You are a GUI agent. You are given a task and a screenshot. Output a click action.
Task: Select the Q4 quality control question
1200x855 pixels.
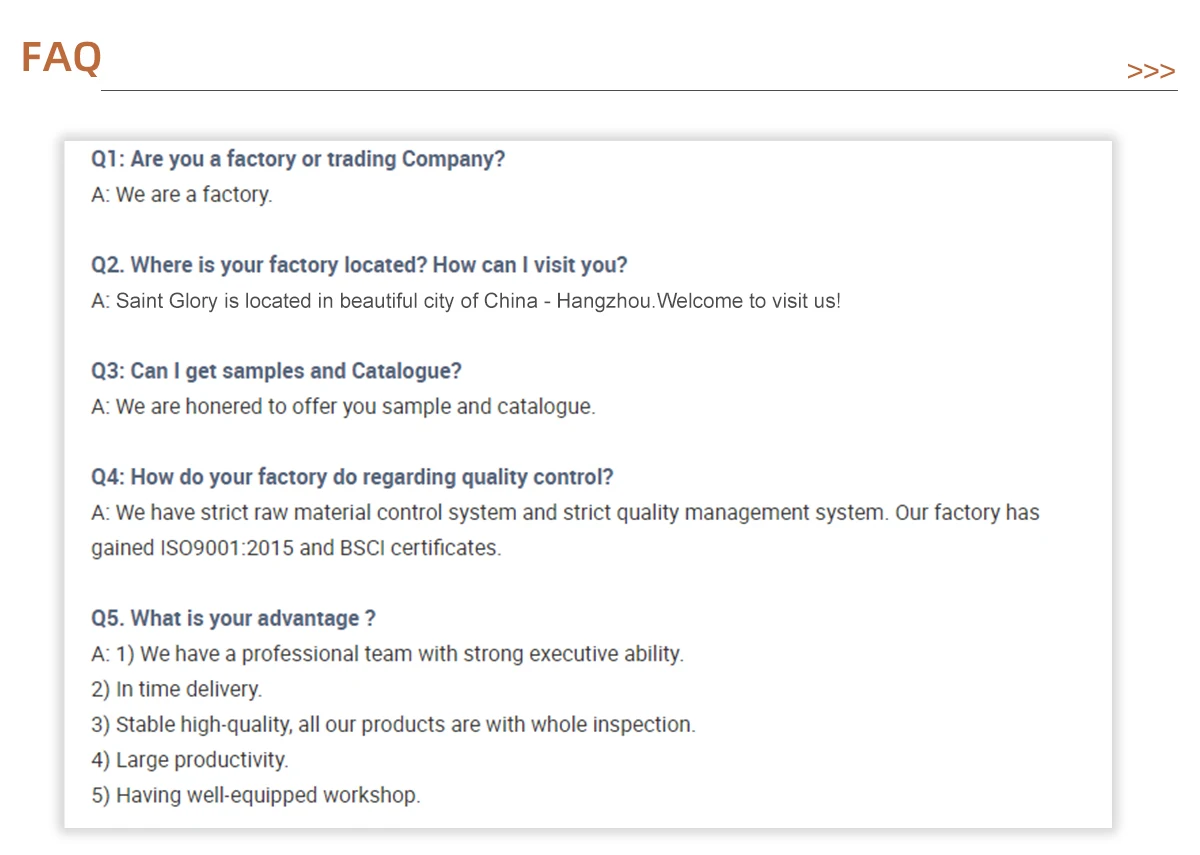352,477
